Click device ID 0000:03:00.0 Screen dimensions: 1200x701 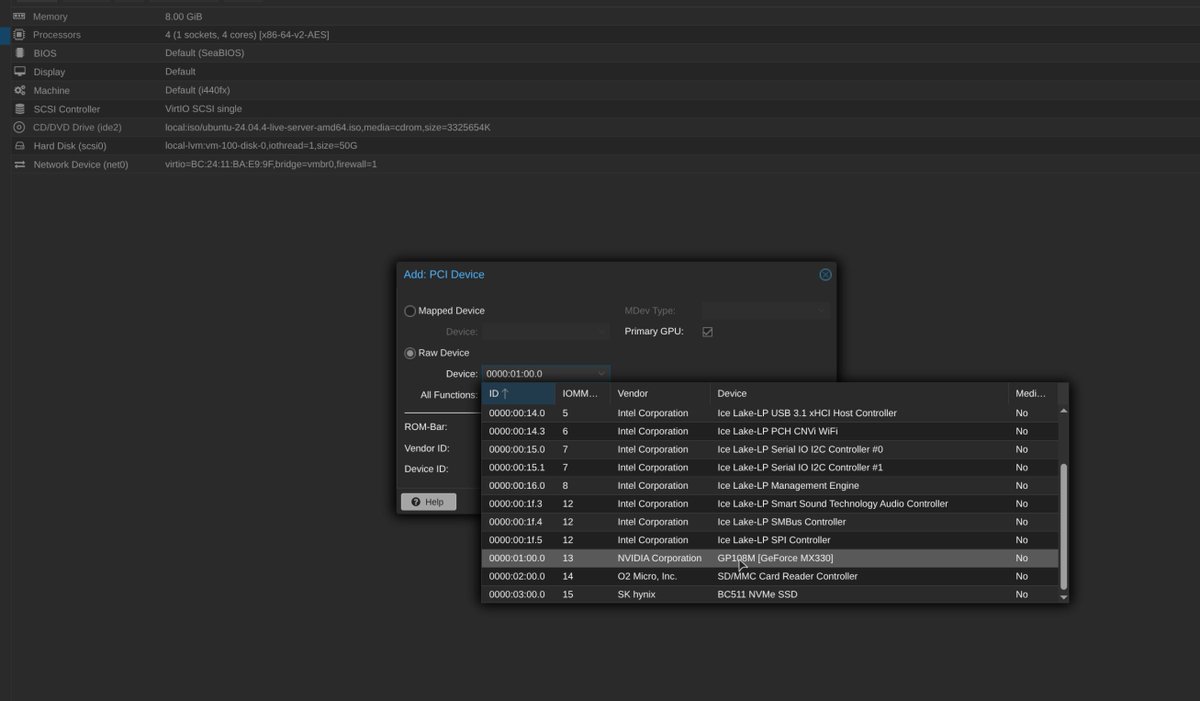(517, 594)
